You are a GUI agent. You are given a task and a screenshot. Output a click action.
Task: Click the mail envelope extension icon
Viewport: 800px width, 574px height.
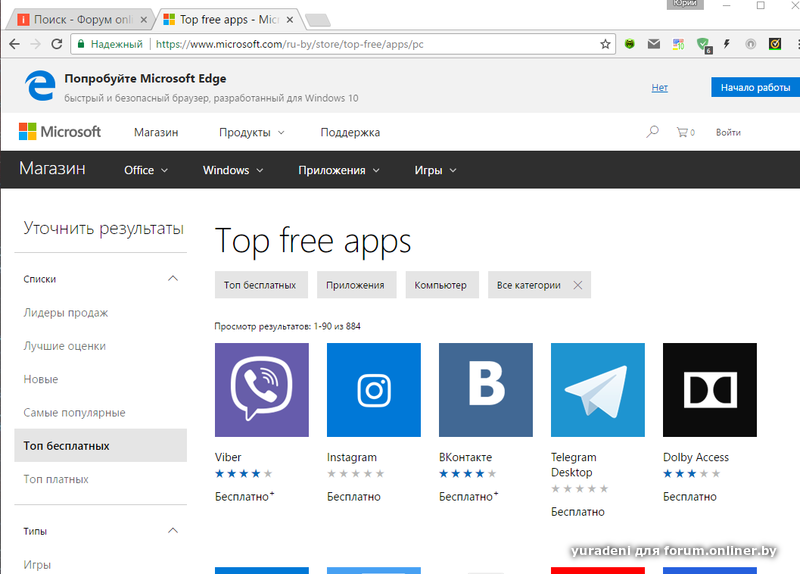click(654, 44)
